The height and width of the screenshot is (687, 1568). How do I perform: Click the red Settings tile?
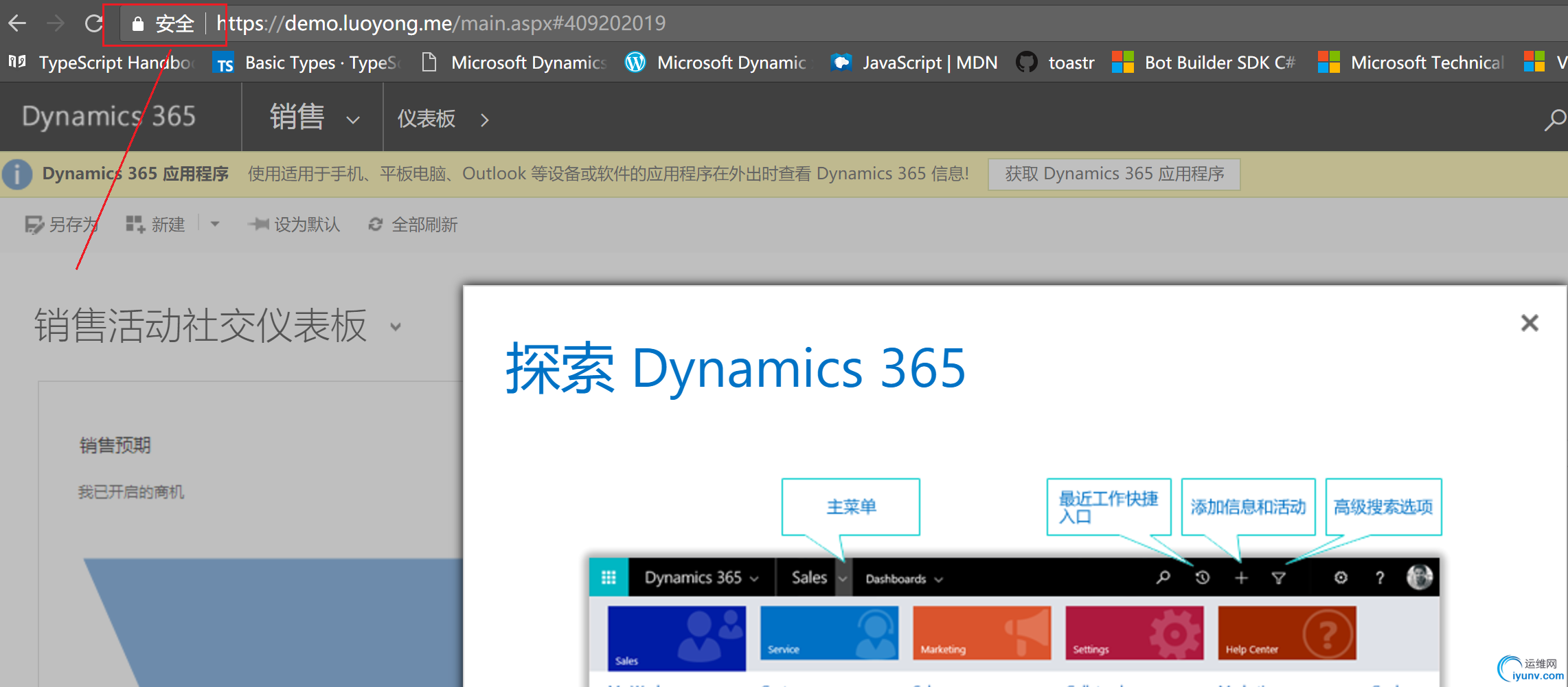pos(1134,633)
